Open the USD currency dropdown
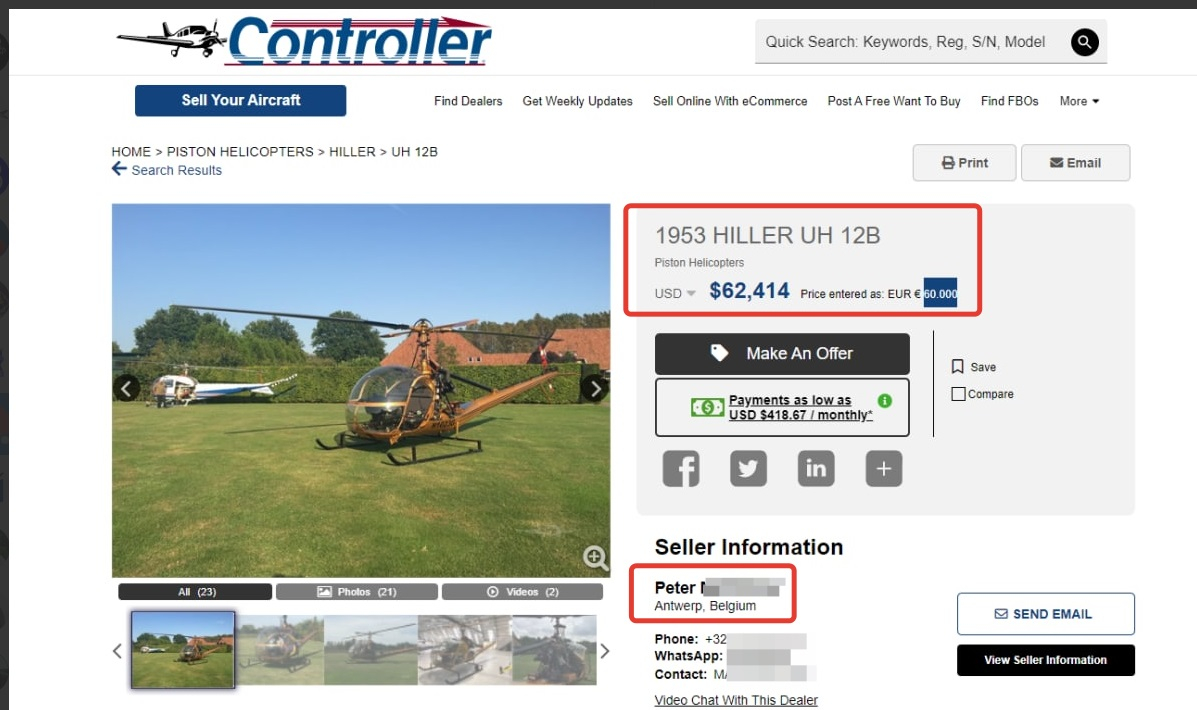The image size is (1197, 710). 675,293
